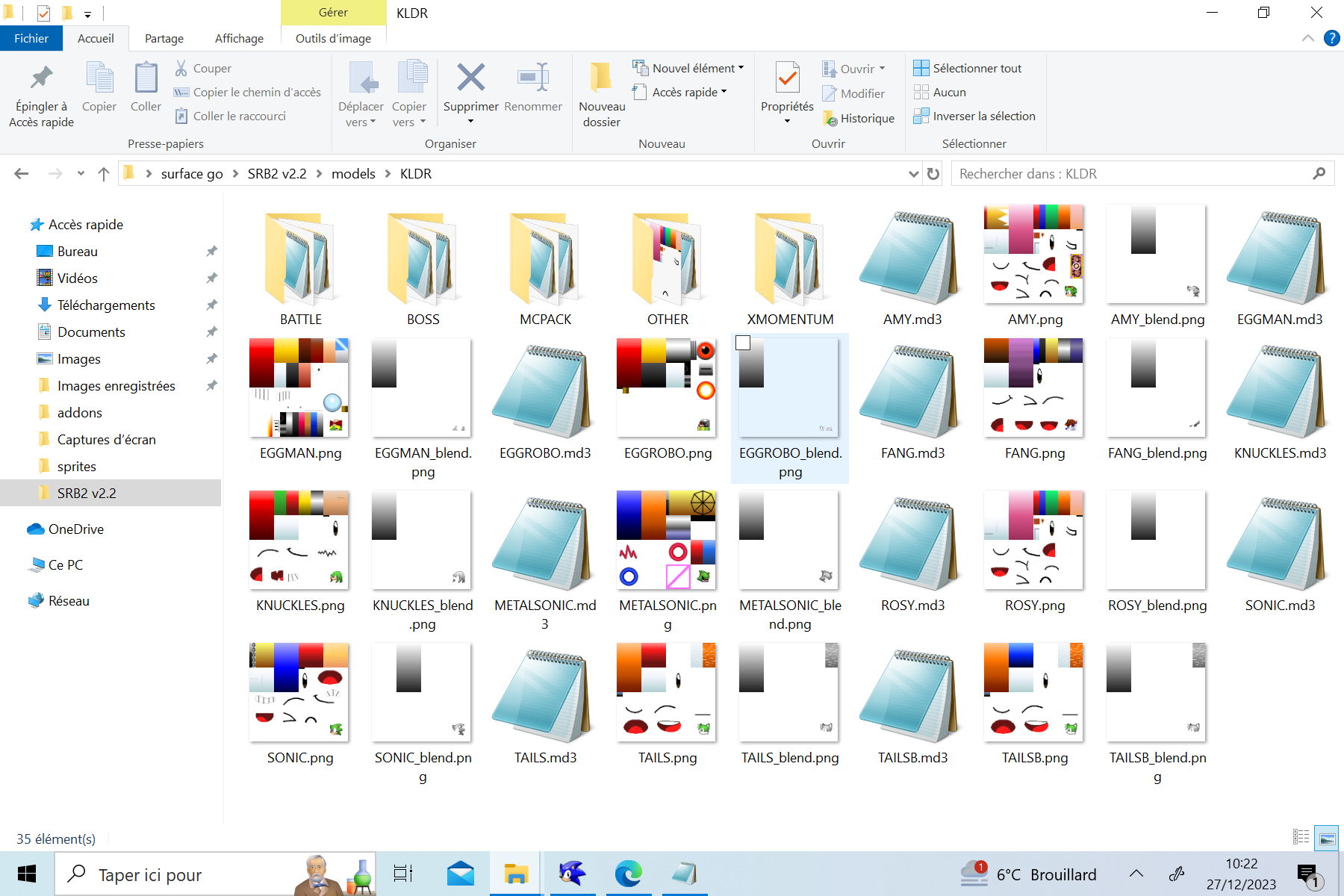Refresh the KLDR folder view
This screenshot has width=1344, height=896.
pos(933,174)
